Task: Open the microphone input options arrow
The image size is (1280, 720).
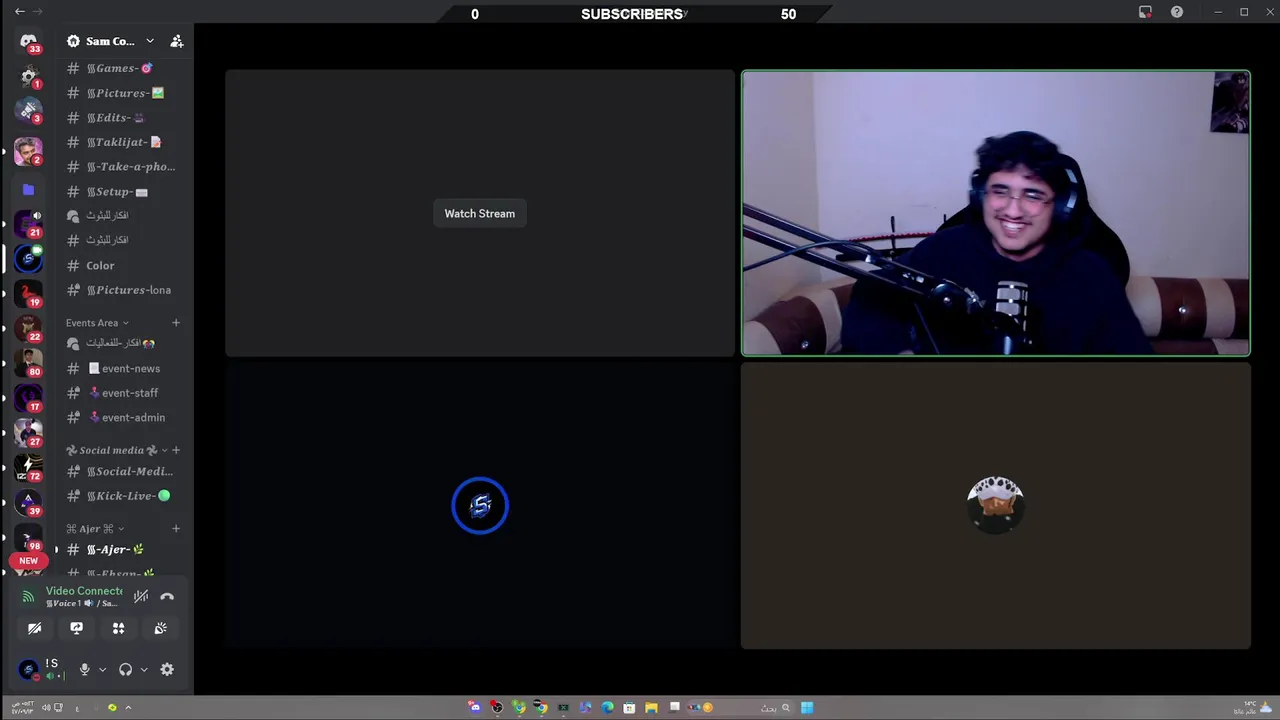Action: coord(102,670)
